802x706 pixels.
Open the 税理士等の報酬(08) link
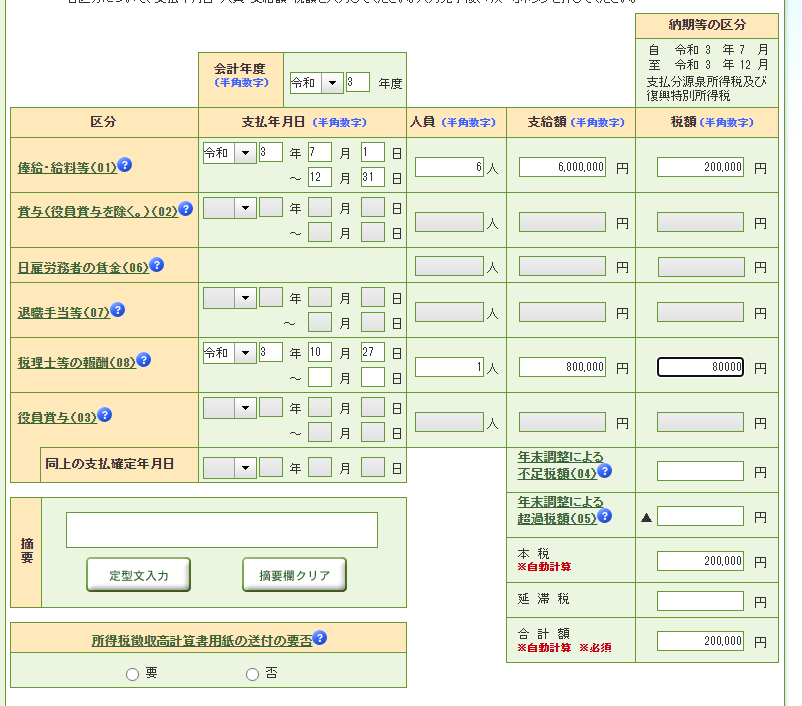click(x=76, y=363)
